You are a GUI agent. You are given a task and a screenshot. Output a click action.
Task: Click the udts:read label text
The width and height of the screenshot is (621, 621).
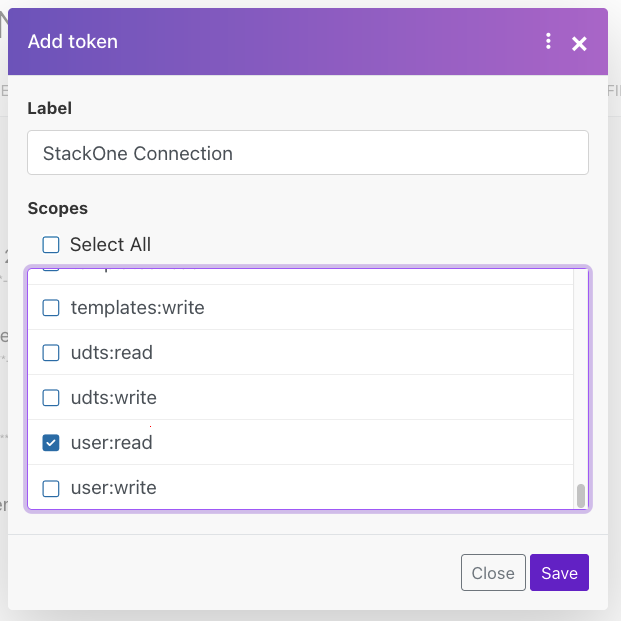click(x=112, y=352)
